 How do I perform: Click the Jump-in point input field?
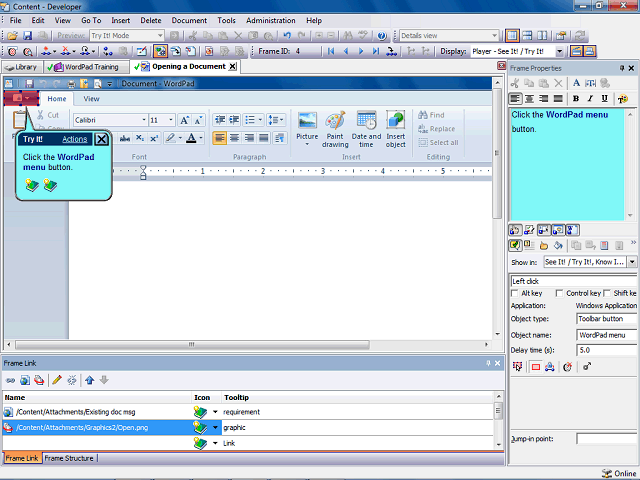tap(607, 439)
